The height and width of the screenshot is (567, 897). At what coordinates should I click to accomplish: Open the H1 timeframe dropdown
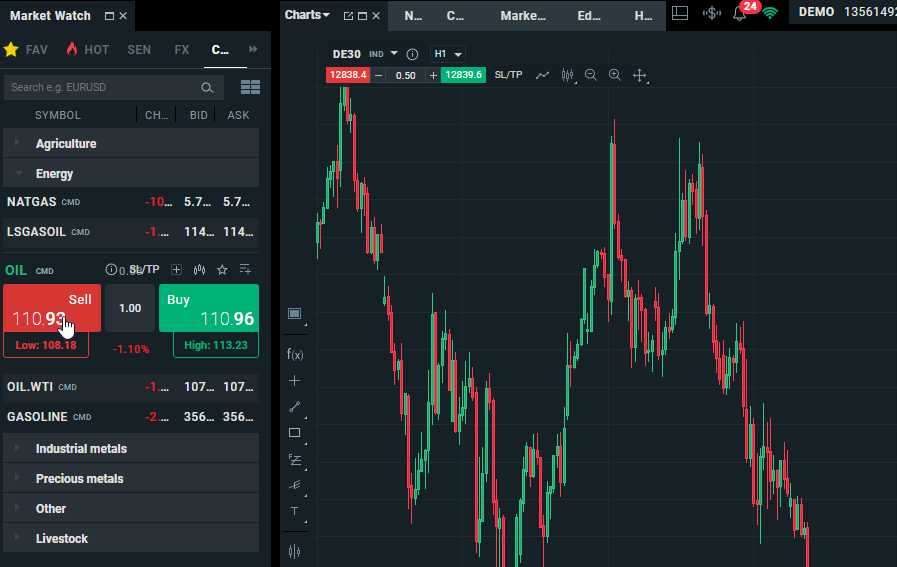pos(447,53)
